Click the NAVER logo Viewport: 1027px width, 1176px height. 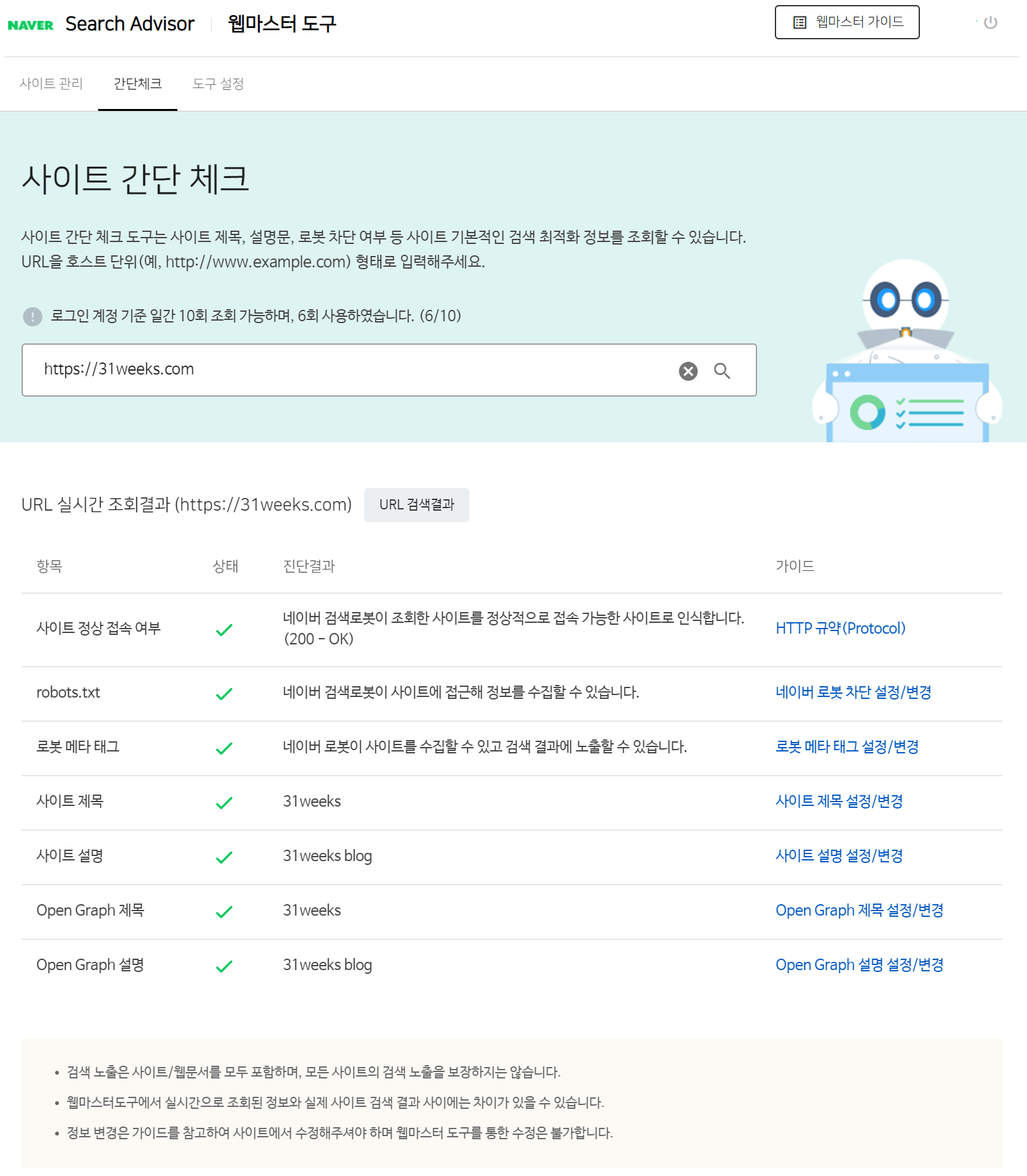coord(30,25)
